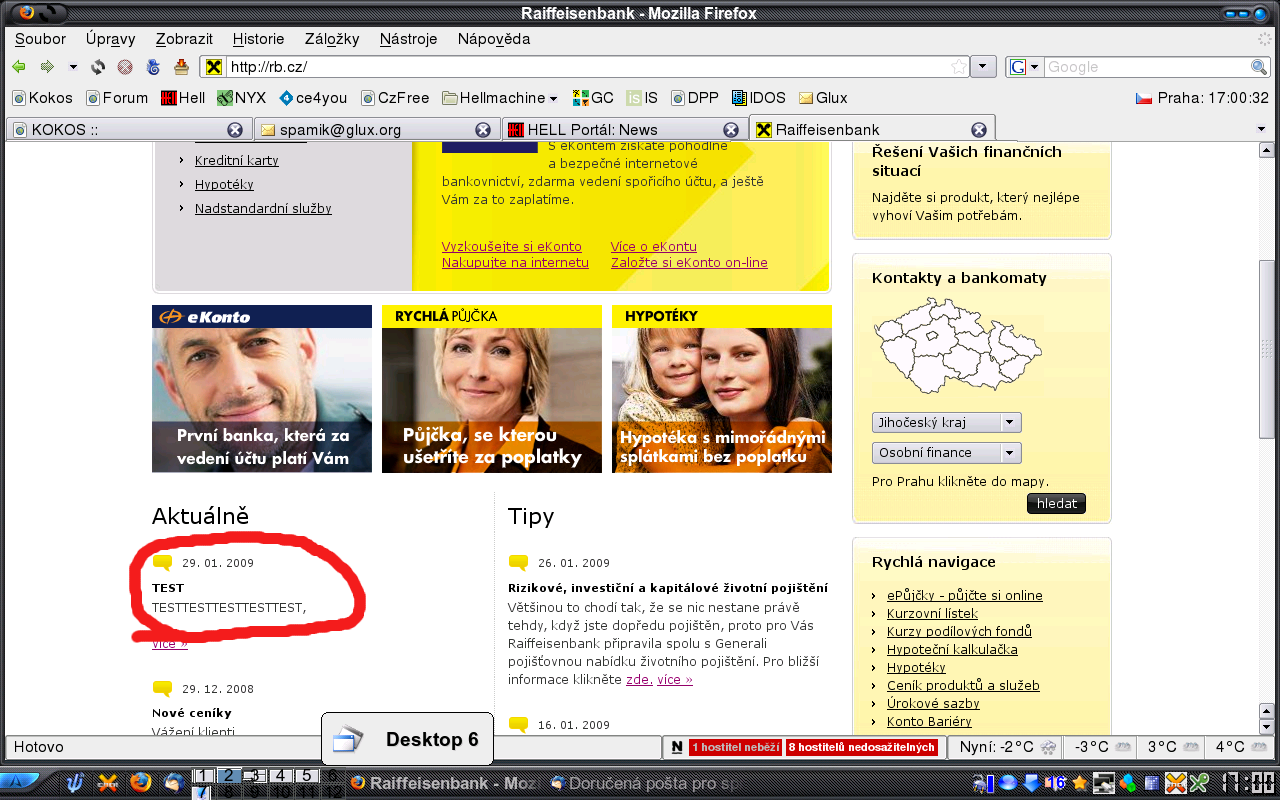Image resolution: width=1280 pixels, height=800 pixels.
Task: Click the Nagios N status bar icon
Action: pos(677,747)
